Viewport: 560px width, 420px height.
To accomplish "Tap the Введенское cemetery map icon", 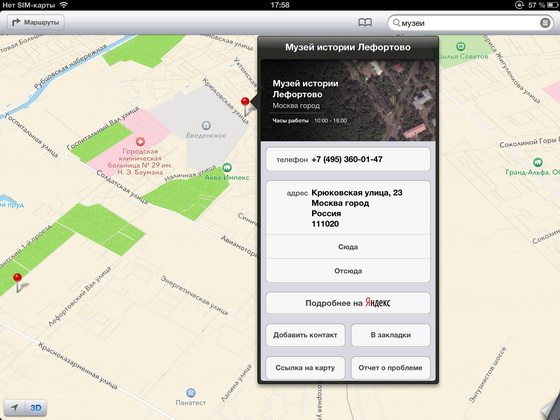I will click(206, 125).
